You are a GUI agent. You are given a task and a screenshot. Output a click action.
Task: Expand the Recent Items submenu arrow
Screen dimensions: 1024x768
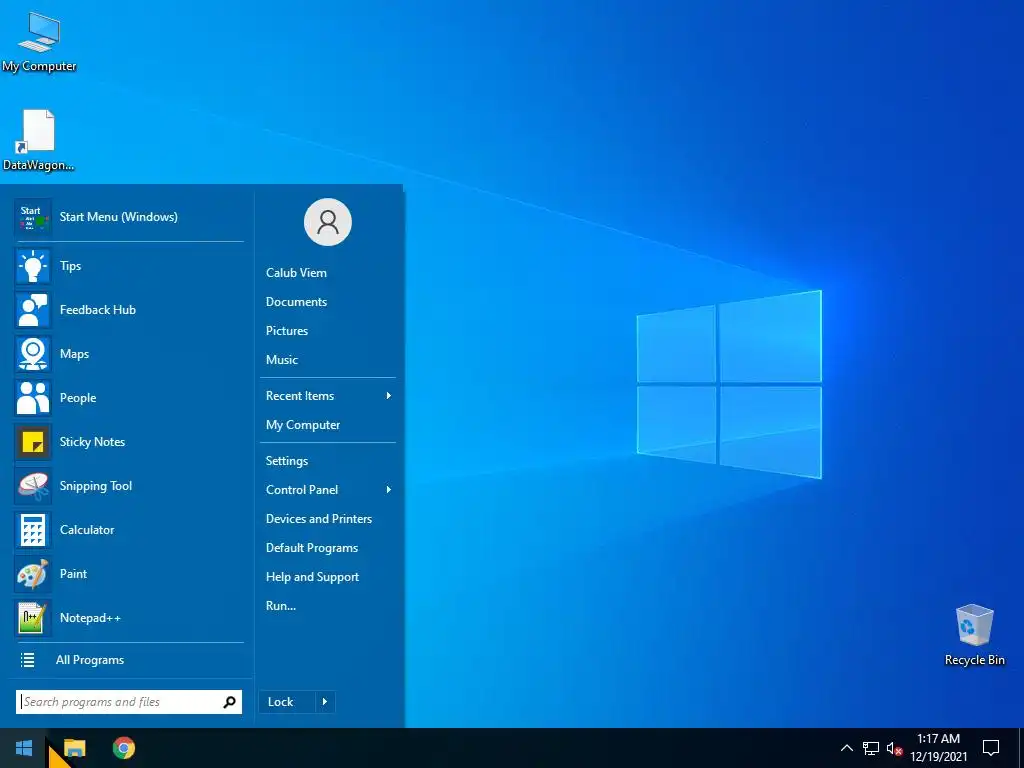389,396
